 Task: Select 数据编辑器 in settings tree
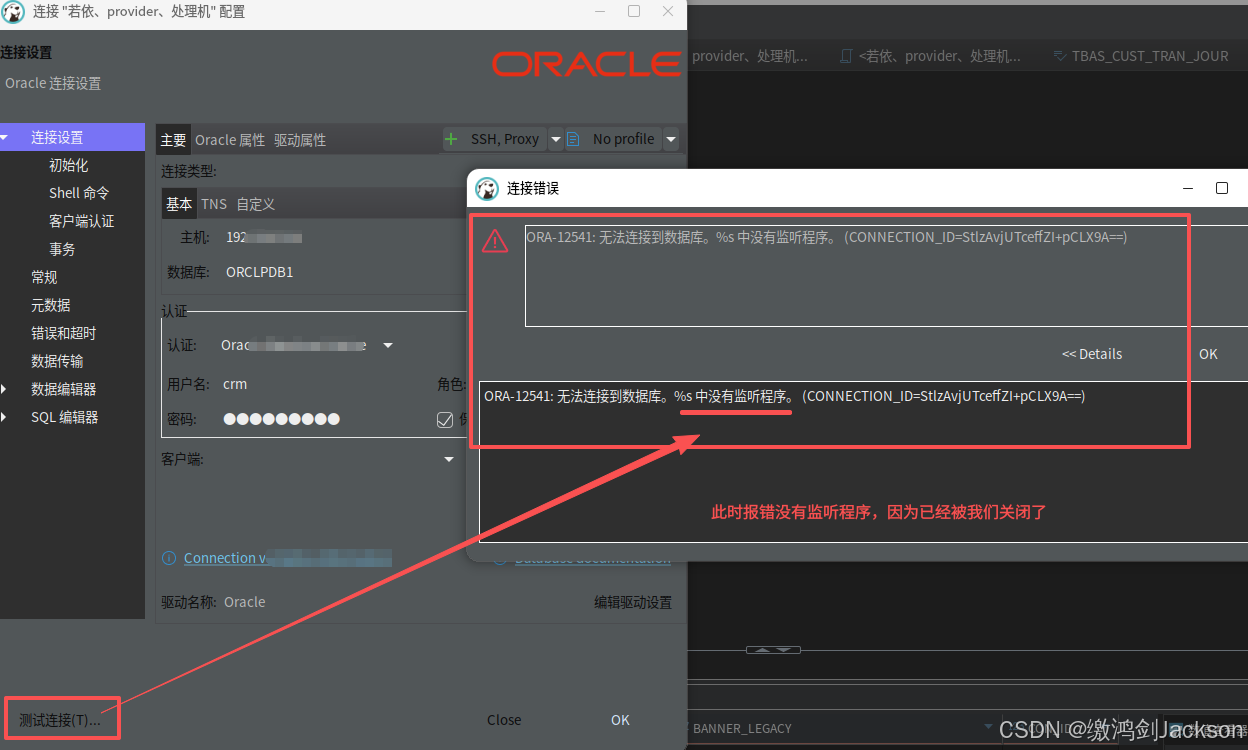pyautogui.click(x=64, y=389)
